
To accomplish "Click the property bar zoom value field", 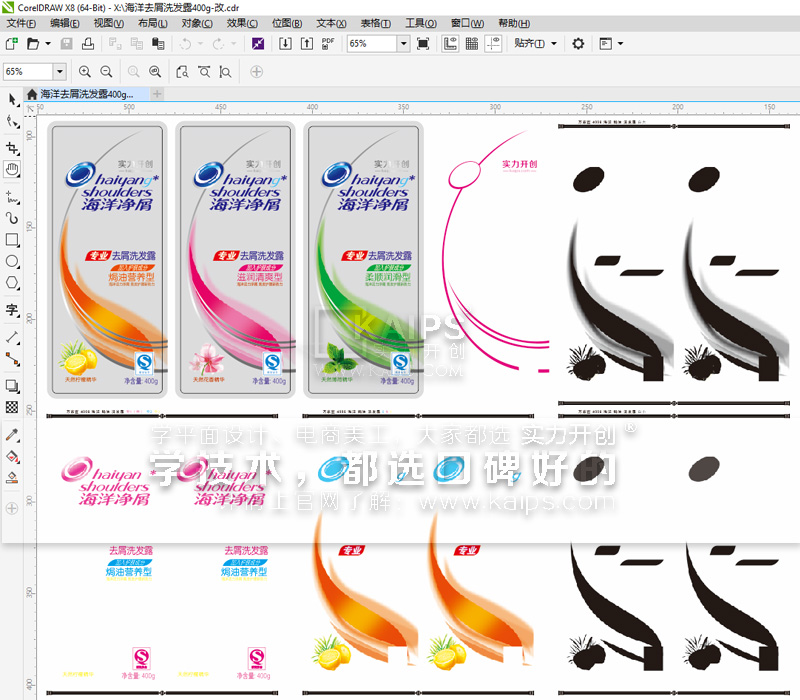I will [28, 72].
